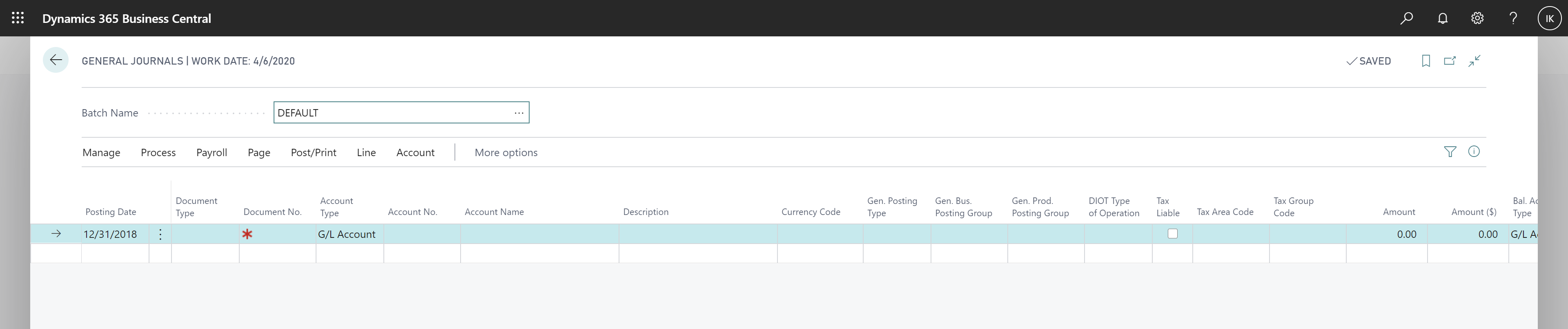The height and width of the screenshot is (329, 1568).
Task: Open the Page menu
Action: 259,152
